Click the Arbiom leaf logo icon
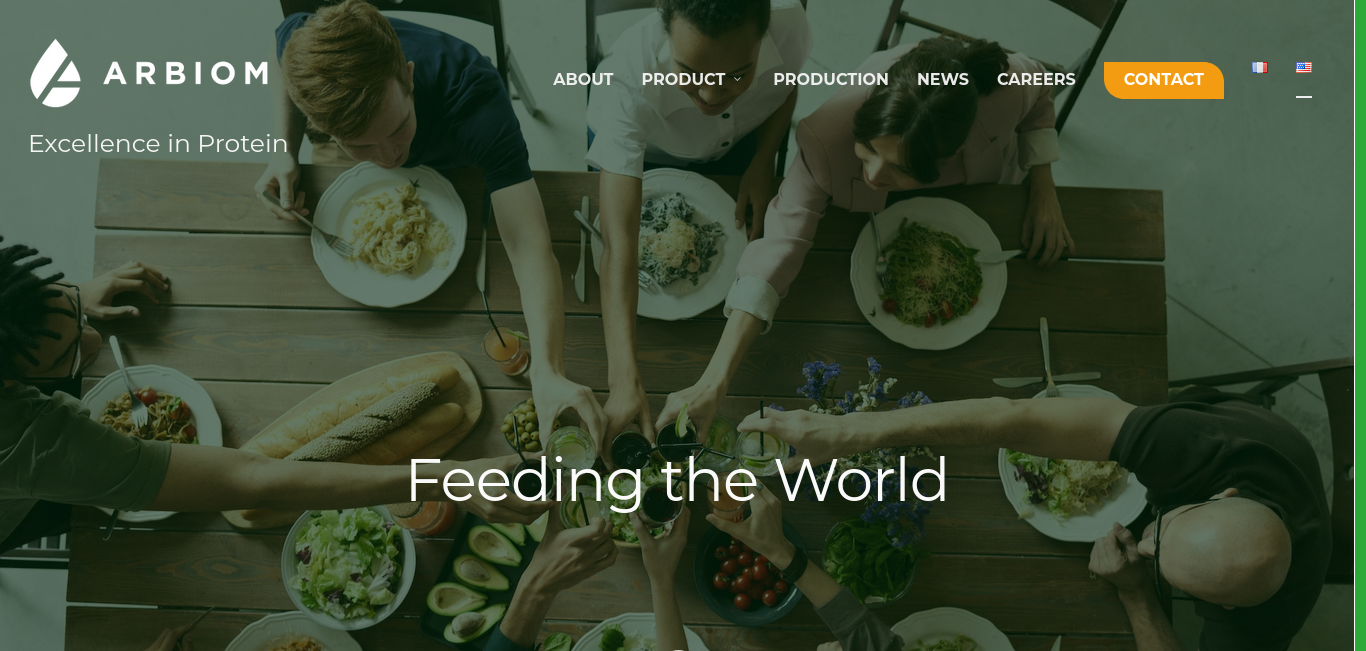1366x651 pixels. pyautogui.click(x=56, y=73)
